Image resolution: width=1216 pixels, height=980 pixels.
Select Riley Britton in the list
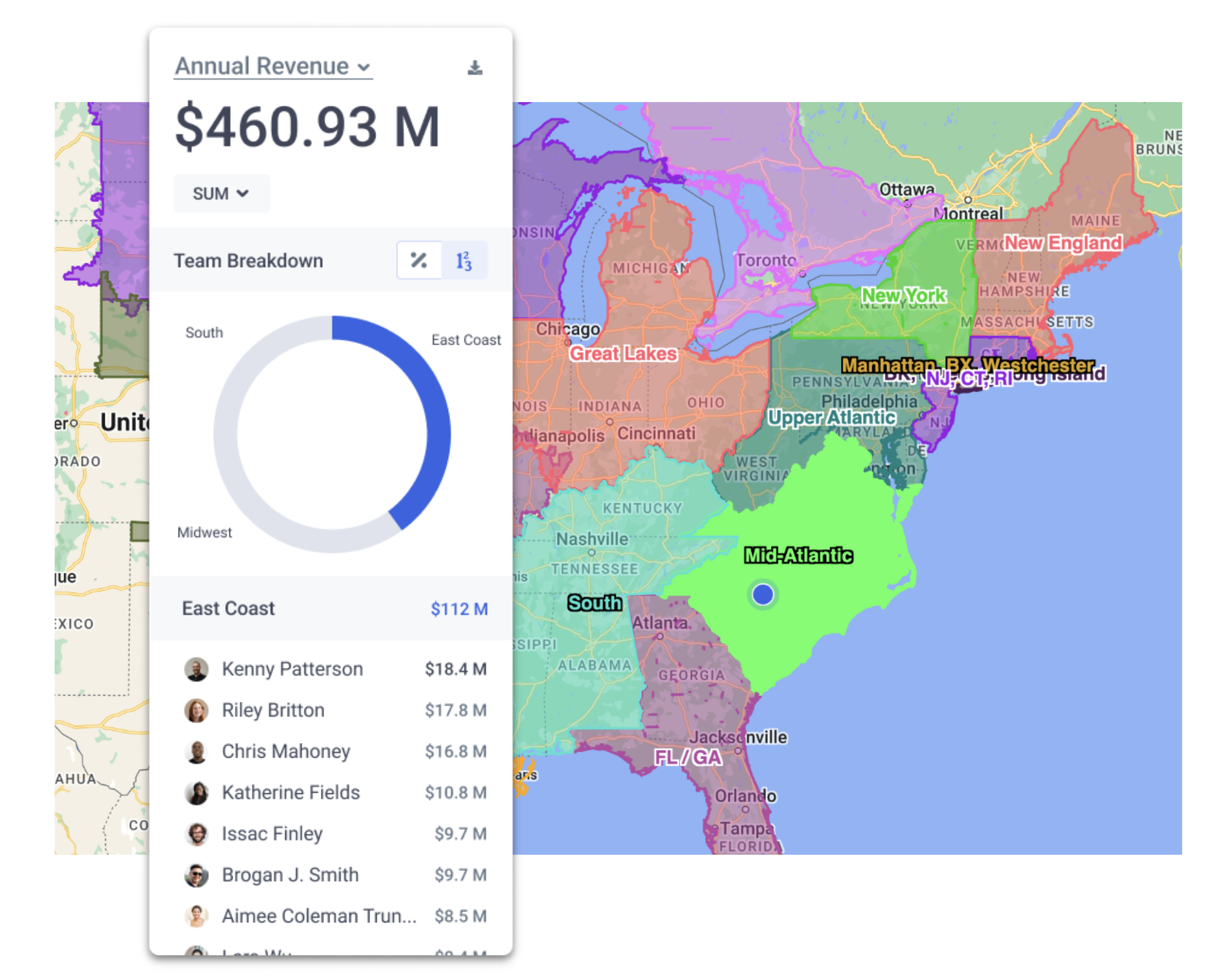(x=331, y=711)
